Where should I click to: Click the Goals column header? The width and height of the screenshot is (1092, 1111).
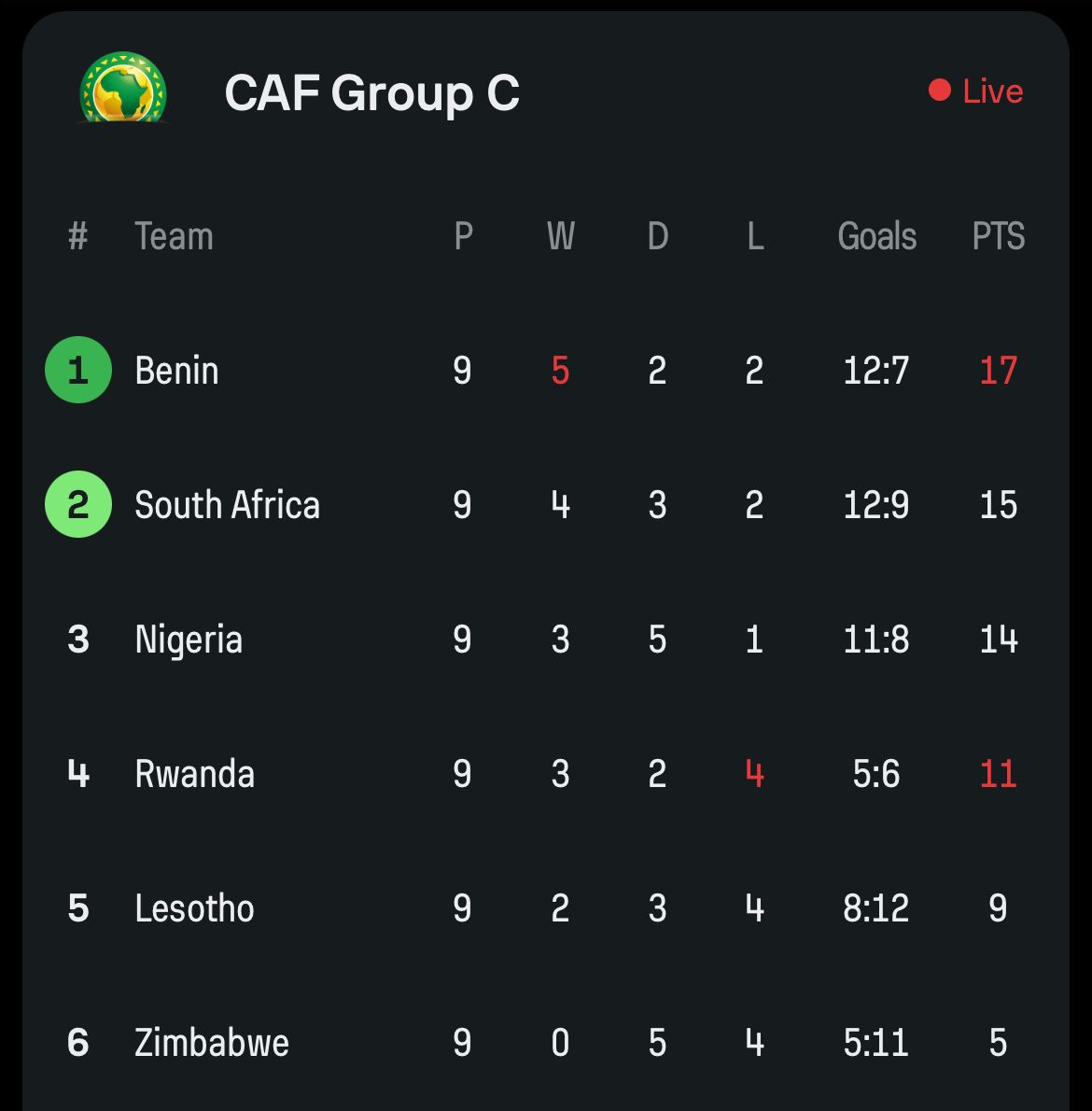click(876, 236)
